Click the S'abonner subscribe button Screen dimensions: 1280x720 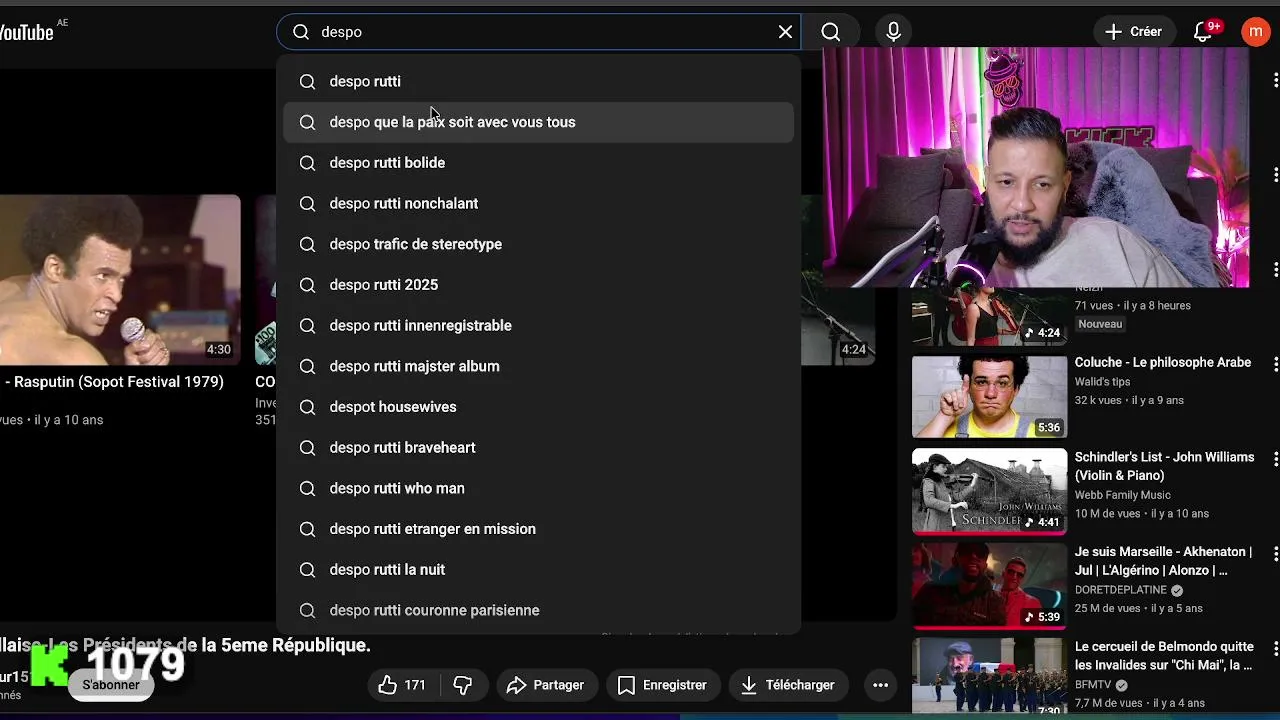[111, 685]
